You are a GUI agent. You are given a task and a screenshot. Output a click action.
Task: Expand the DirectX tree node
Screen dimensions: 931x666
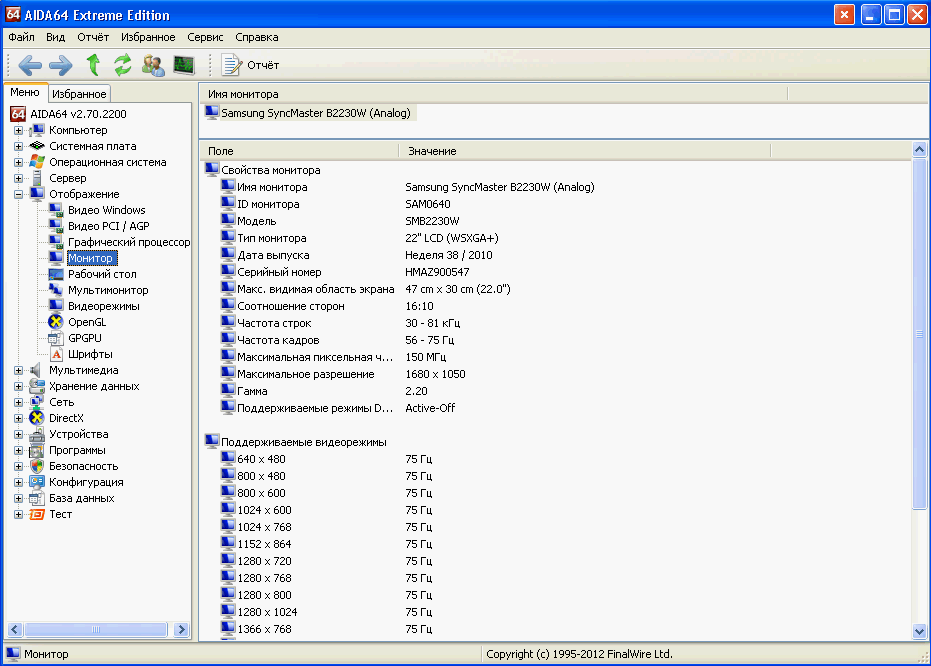click(18, 418)
